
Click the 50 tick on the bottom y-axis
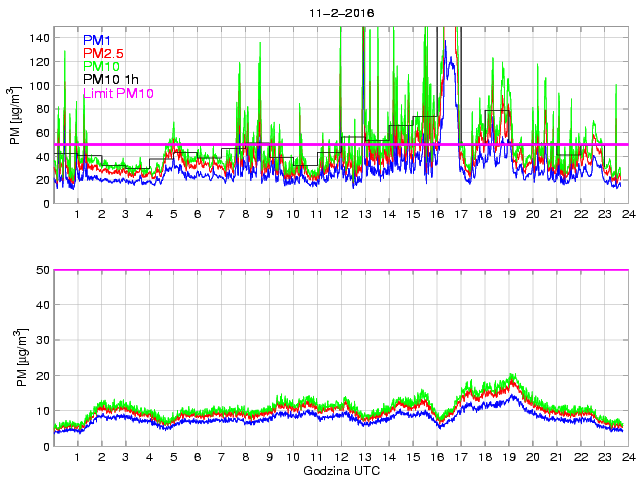click(42, 270)
